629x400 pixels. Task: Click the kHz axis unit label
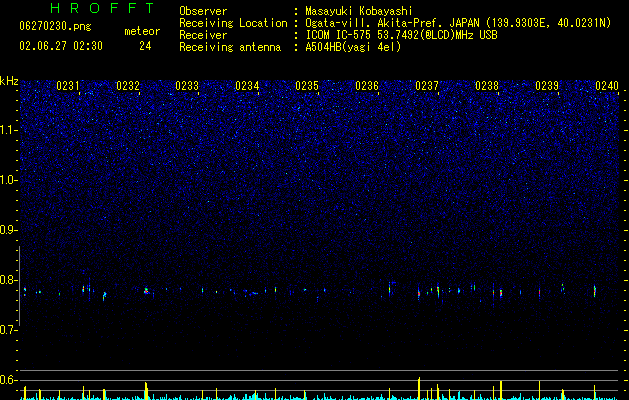tap(9, 81)
